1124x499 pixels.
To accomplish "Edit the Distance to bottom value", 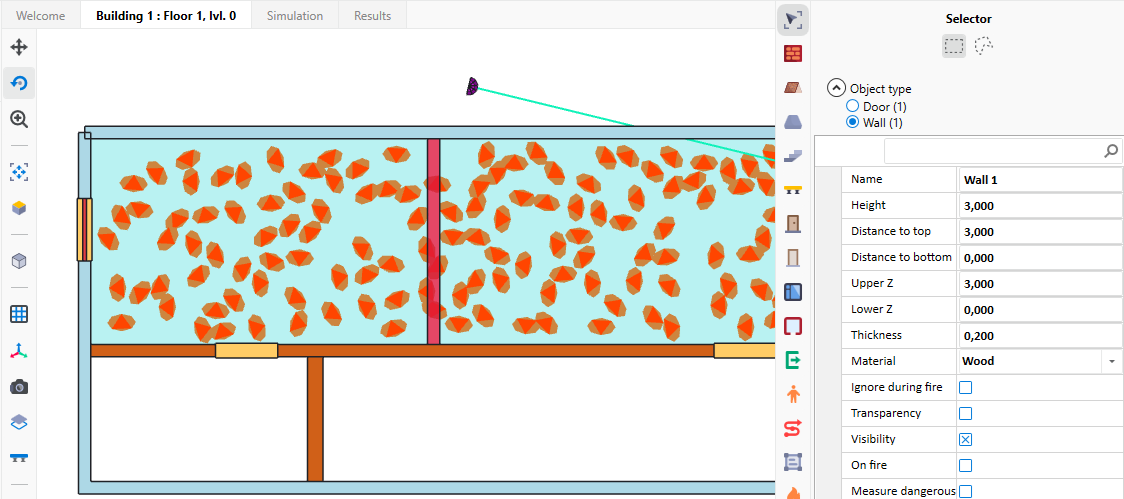I will tap(1040, 258).
